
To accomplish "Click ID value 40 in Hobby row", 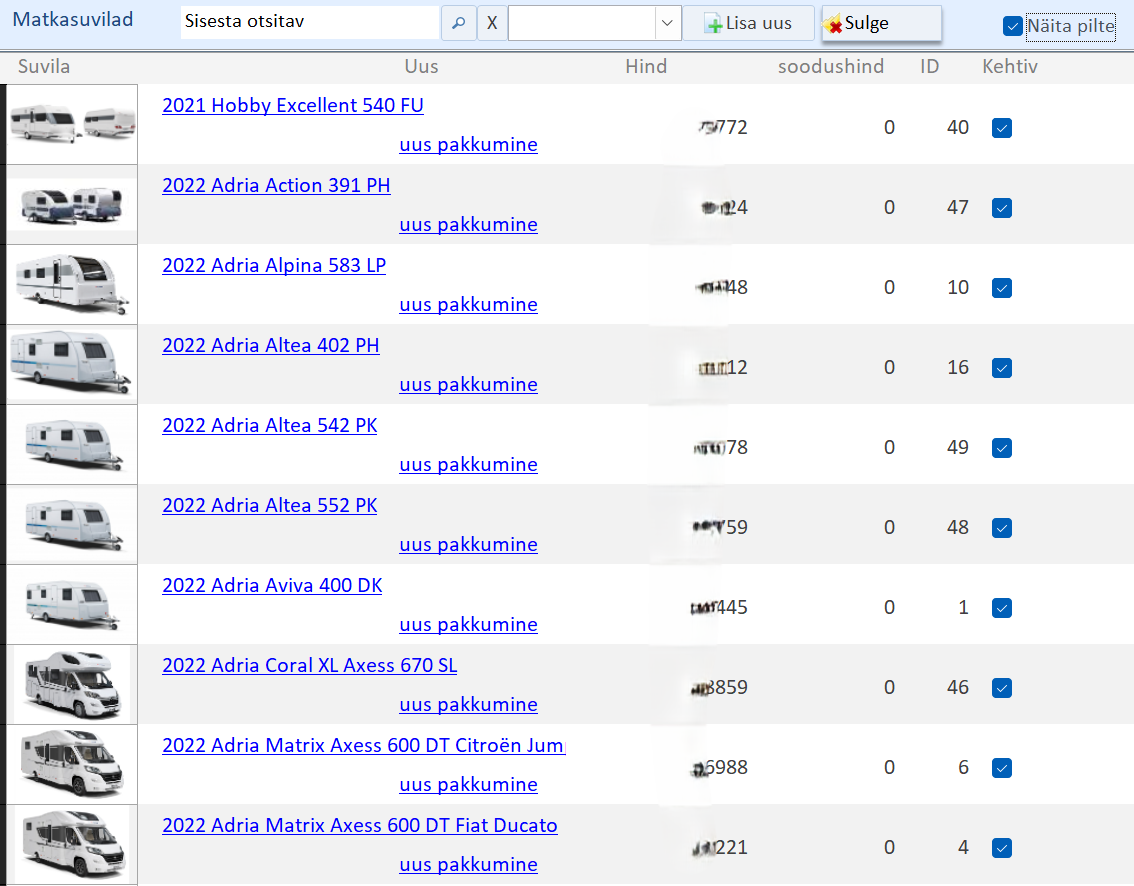I will 958,128.
